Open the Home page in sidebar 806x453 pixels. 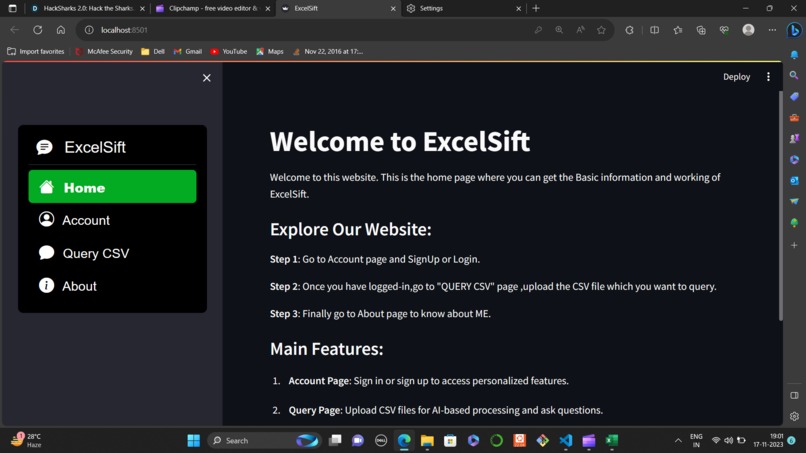[112, 187]
